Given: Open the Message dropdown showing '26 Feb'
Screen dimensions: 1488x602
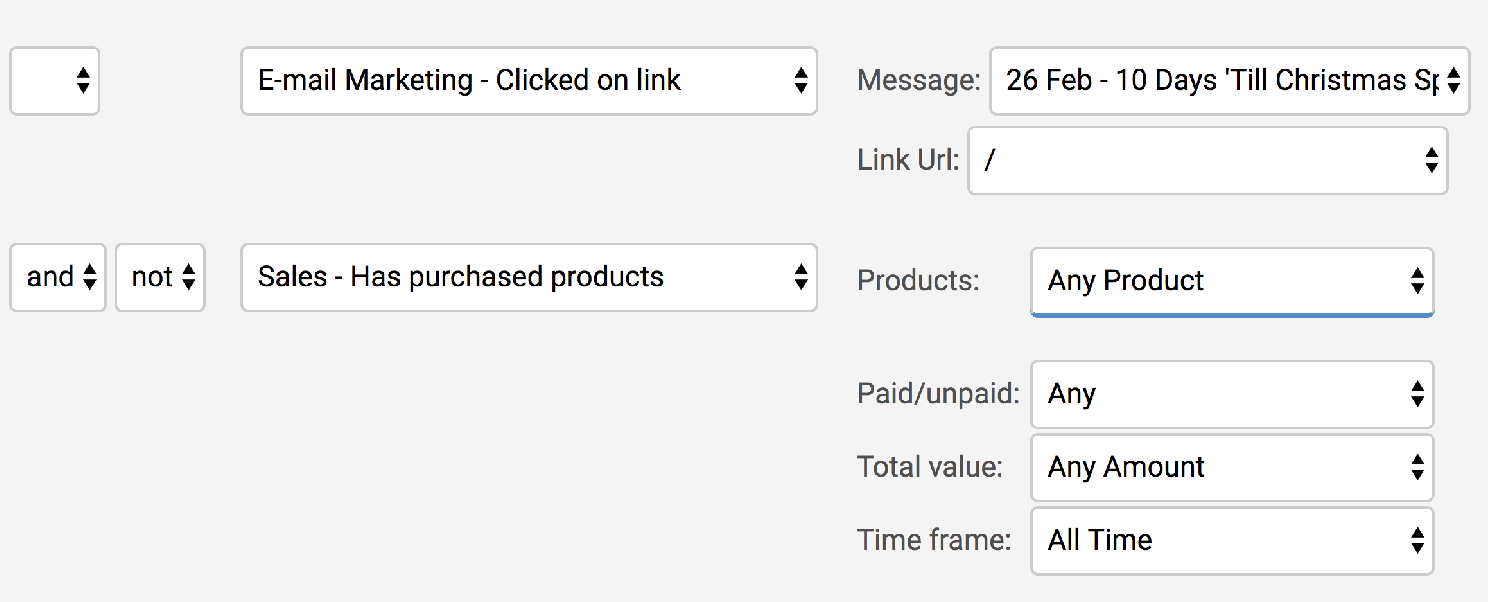Looking at the screenshot, I should (x=1229, y=81).
